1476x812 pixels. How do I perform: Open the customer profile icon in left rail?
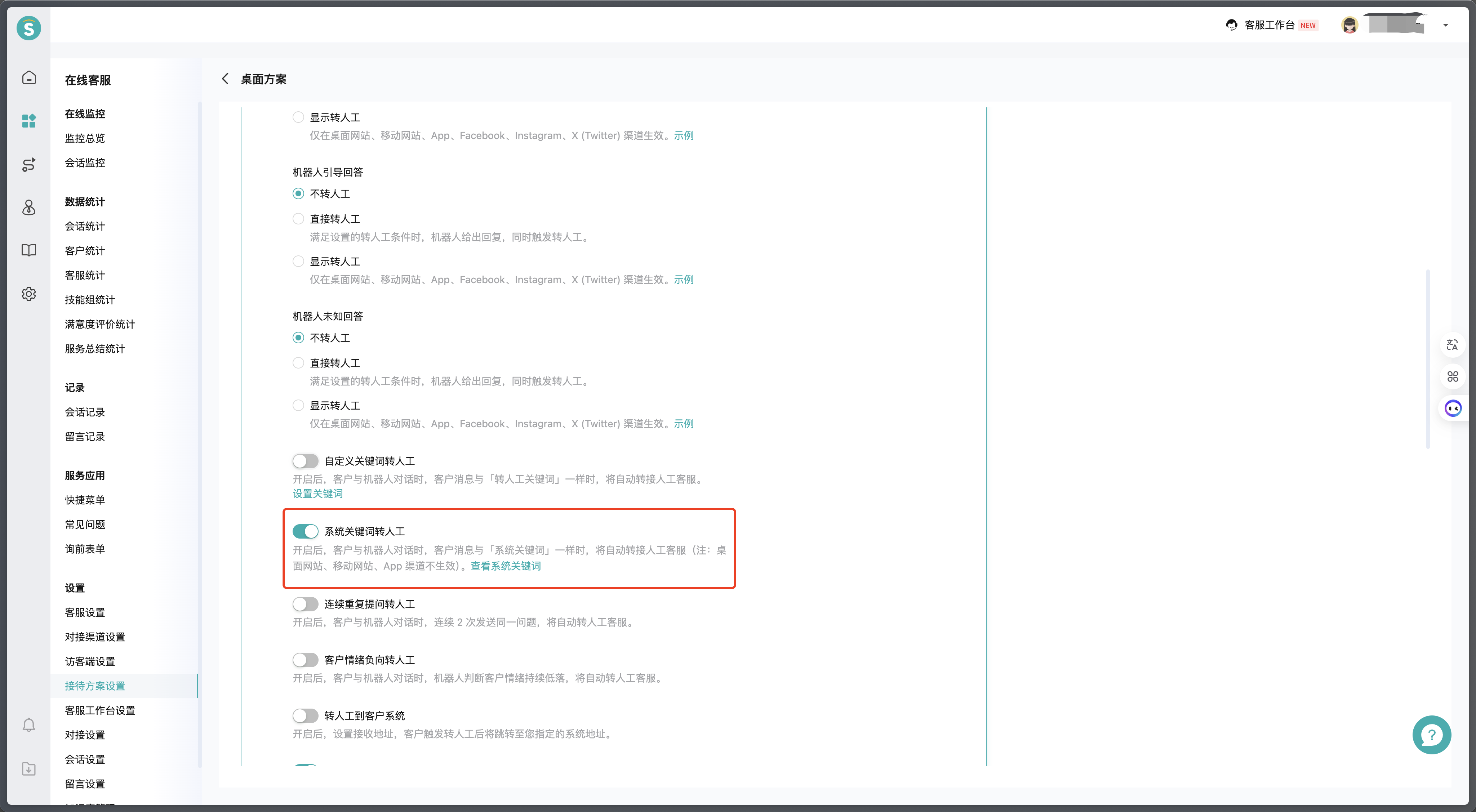[x=29, y=207]
